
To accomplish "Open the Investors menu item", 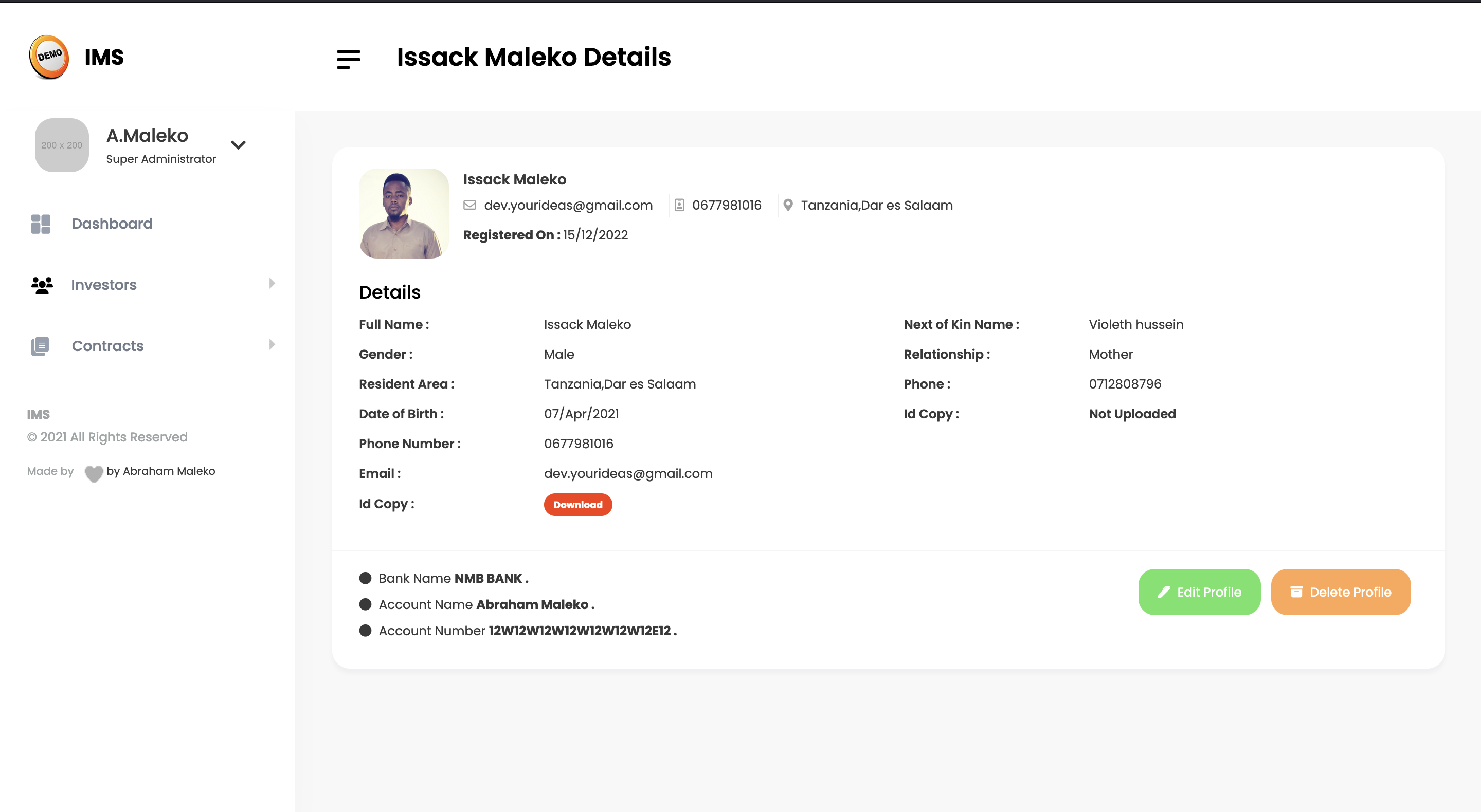I will pyautogui.click(x=103, y=285).
